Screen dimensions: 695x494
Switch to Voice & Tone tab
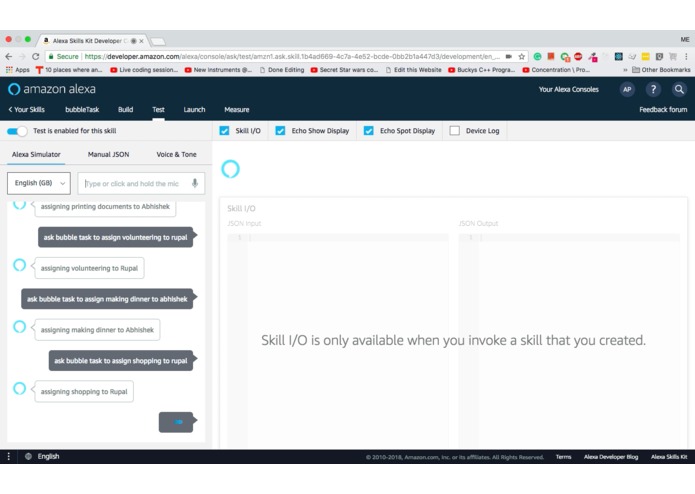176,154
